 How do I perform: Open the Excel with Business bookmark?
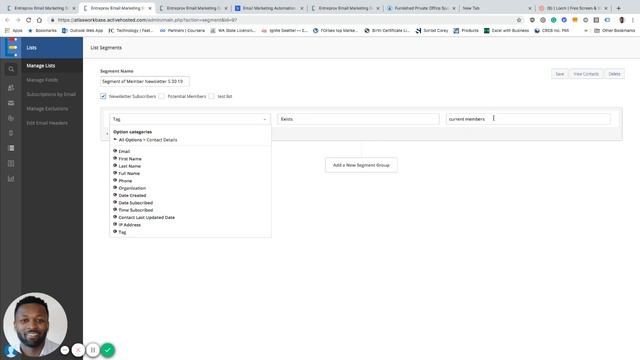[x=506, y=31]
